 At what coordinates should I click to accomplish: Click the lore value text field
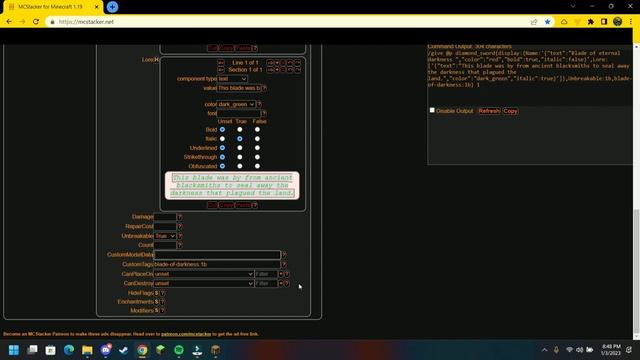239,88
